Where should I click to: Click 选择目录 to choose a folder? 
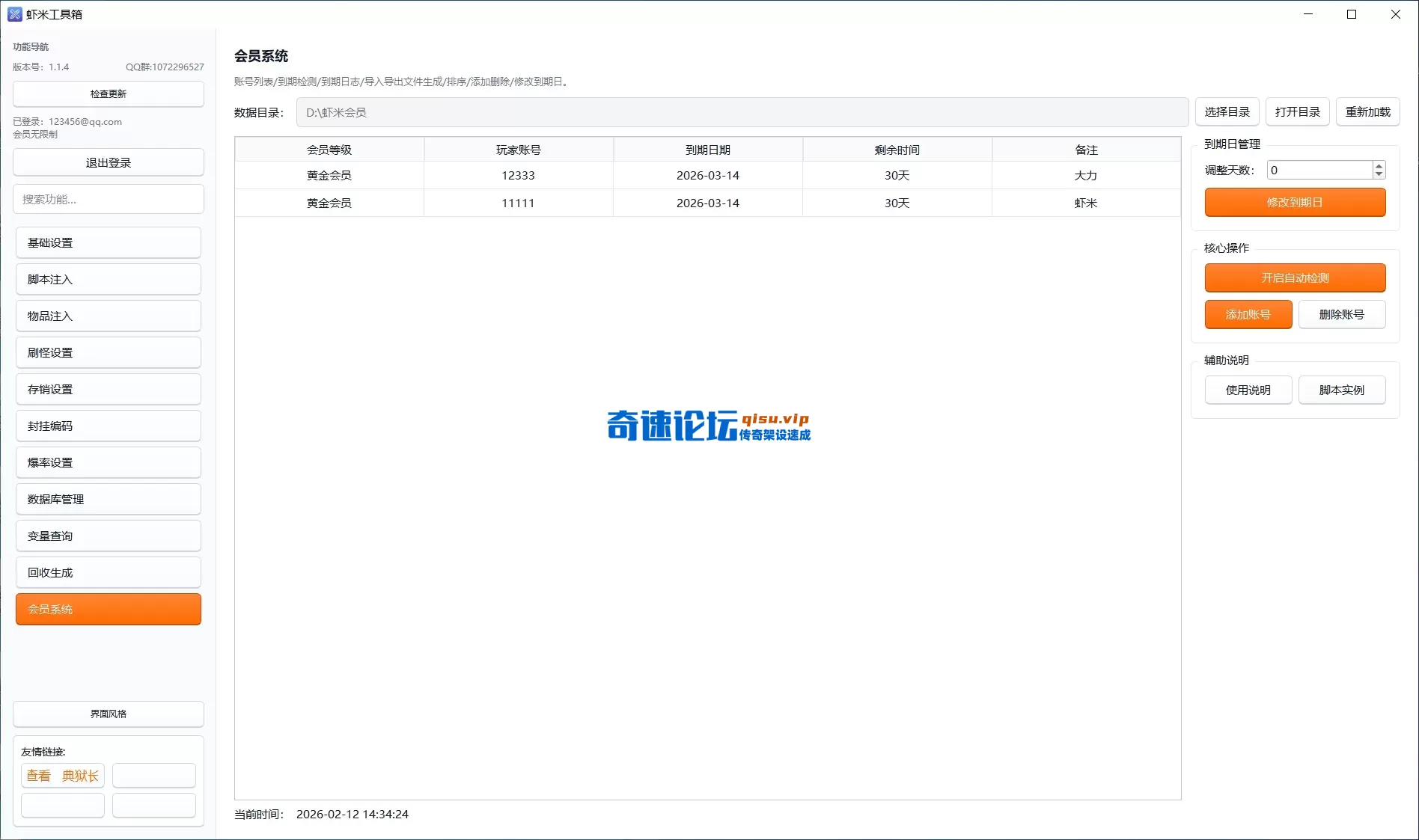(1227, 111)
